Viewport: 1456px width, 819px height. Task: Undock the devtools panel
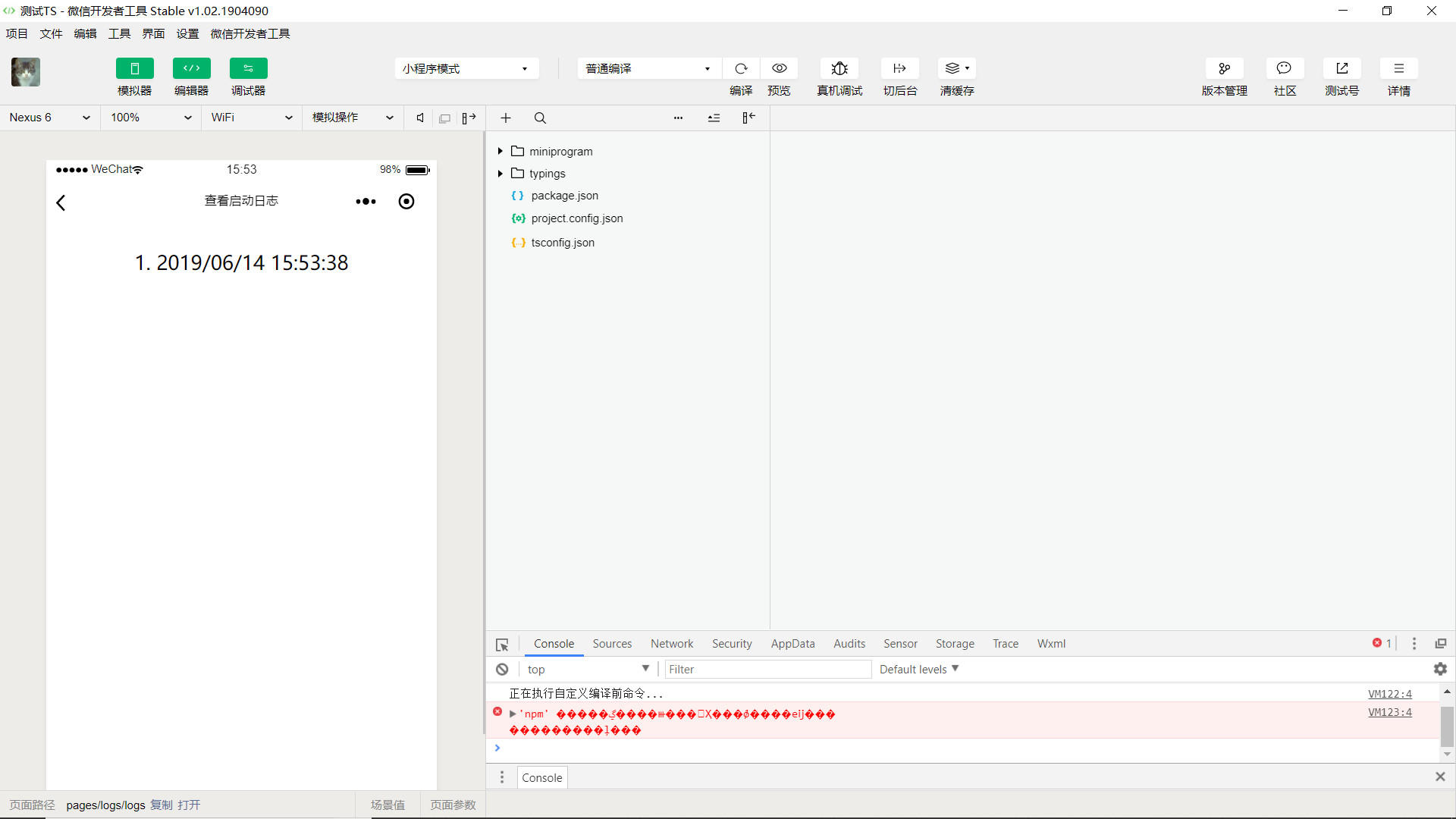(x=1441, y=643)
